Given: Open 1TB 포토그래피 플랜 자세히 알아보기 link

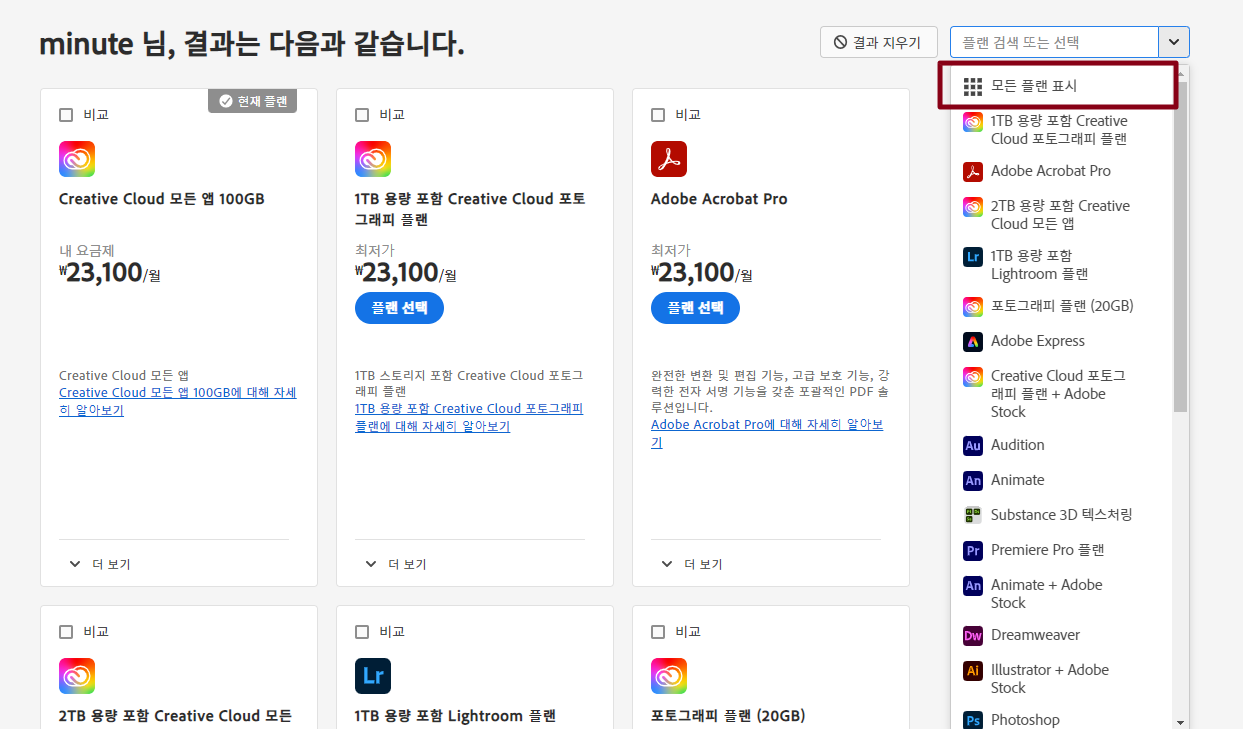Looking at the screenshot, I should [469, 417].
